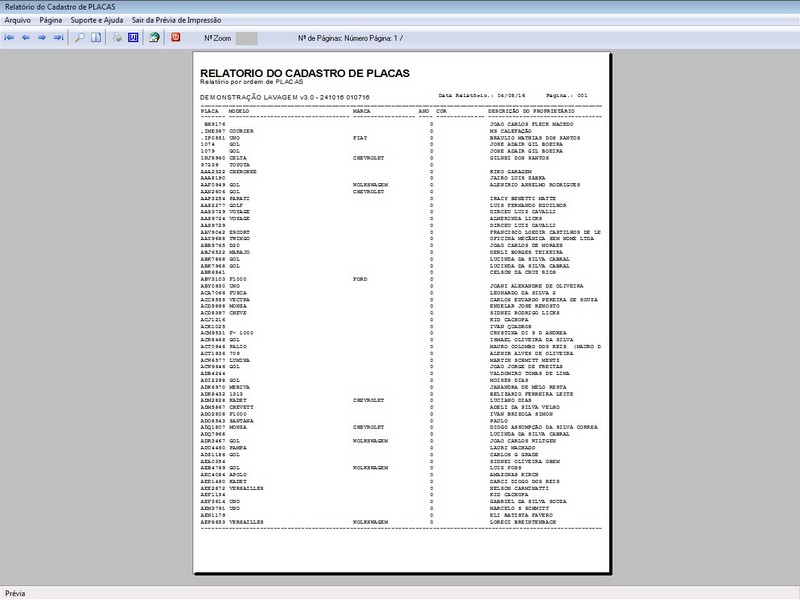Click the gray Nº Zoom input box
This screenshot has width=800, height=600.
pos(246,38)
